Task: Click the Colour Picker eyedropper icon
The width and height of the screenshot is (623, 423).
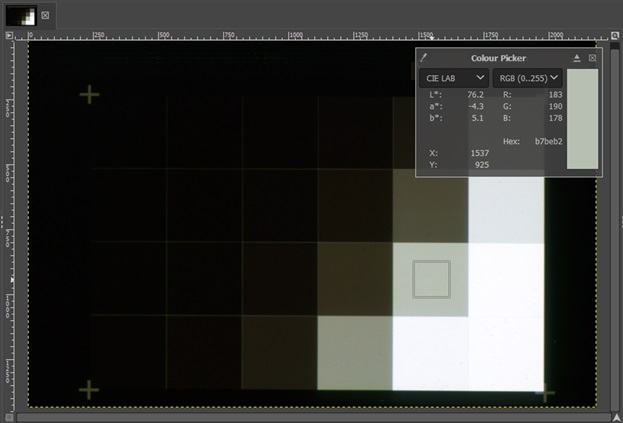Action: pos(424,58)
